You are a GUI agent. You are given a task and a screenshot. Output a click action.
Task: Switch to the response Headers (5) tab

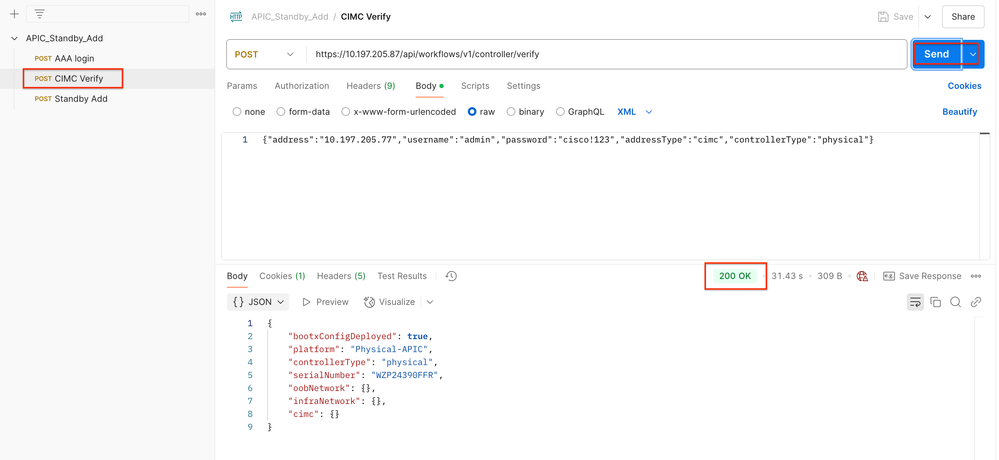[341, 276]
